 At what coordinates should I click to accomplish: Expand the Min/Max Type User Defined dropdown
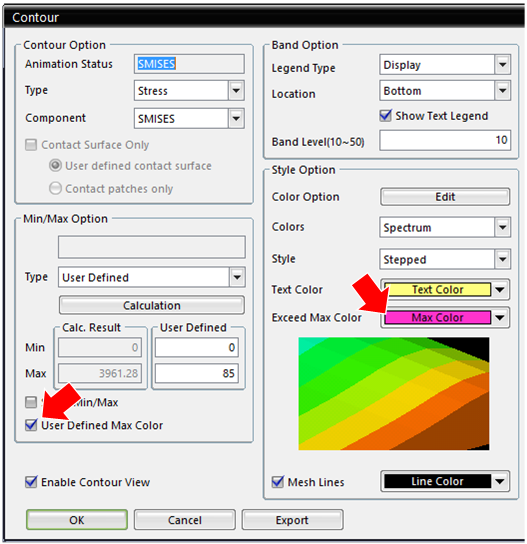(x=237, y=277)
